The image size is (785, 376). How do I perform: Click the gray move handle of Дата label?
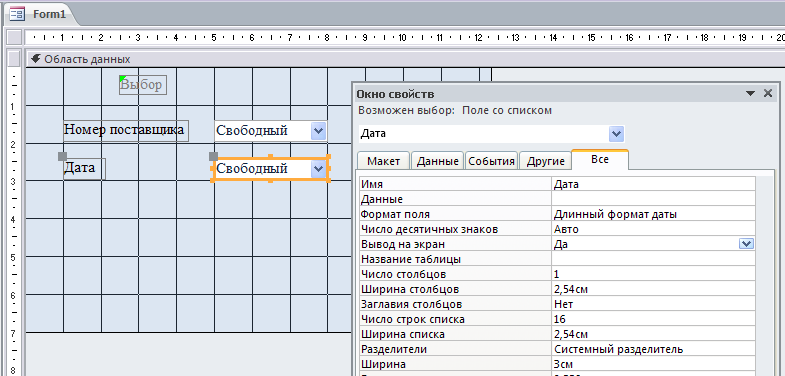(63, 156)
